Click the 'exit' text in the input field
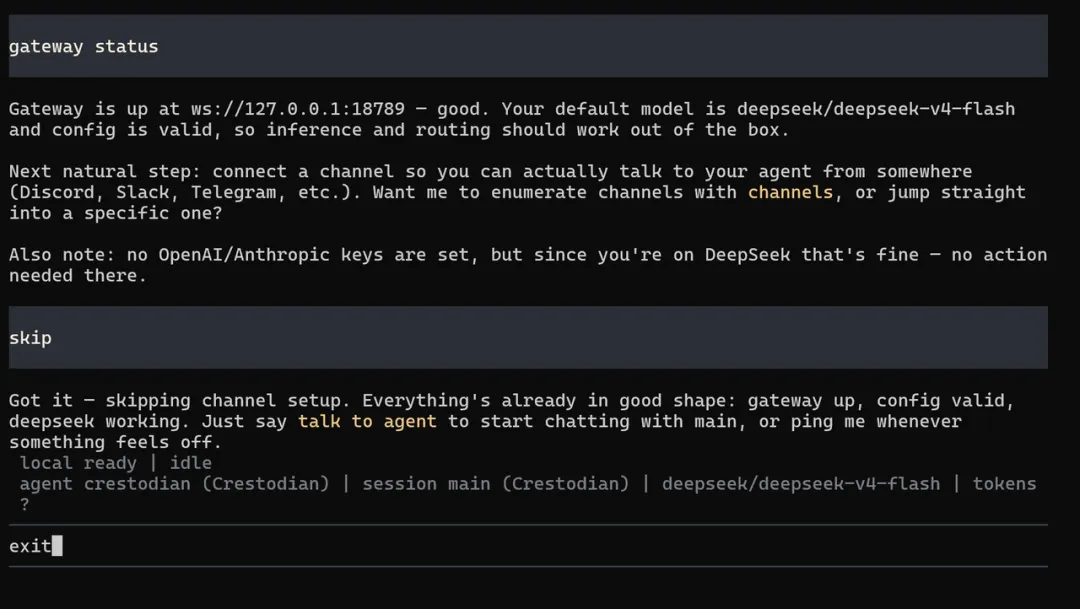 tap(30, 546)
